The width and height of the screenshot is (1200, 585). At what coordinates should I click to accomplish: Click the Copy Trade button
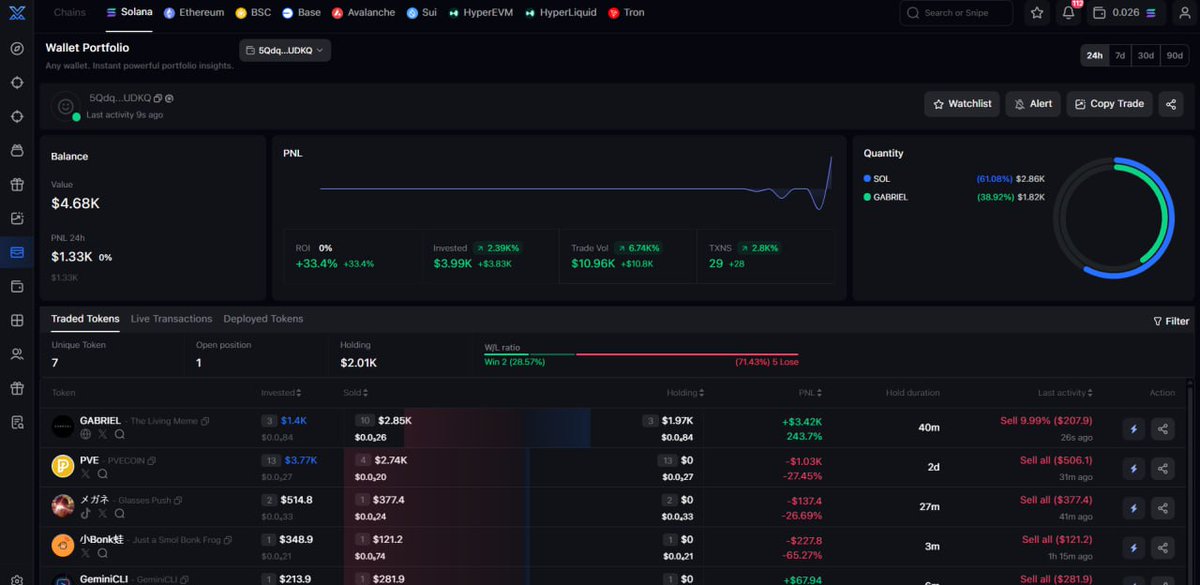coord(1109,103)
